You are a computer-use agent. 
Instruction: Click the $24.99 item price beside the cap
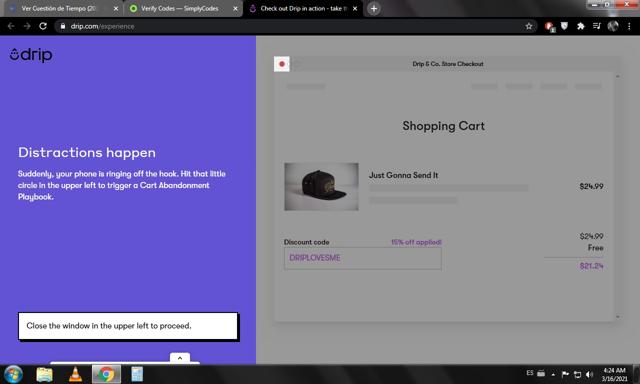tap(591, 186)
